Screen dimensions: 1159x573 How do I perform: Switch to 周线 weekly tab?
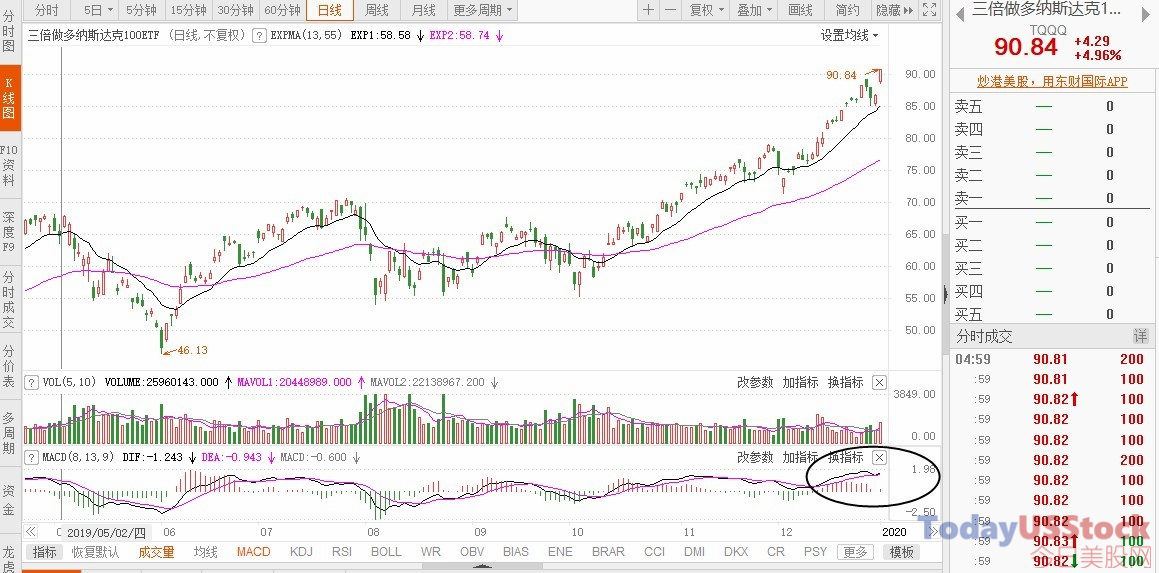point(376,10)
